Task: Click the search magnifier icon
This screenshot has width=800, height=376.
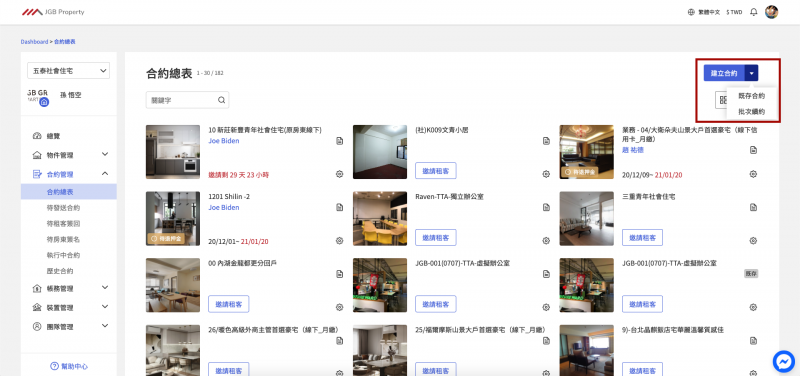Action: 221,100
